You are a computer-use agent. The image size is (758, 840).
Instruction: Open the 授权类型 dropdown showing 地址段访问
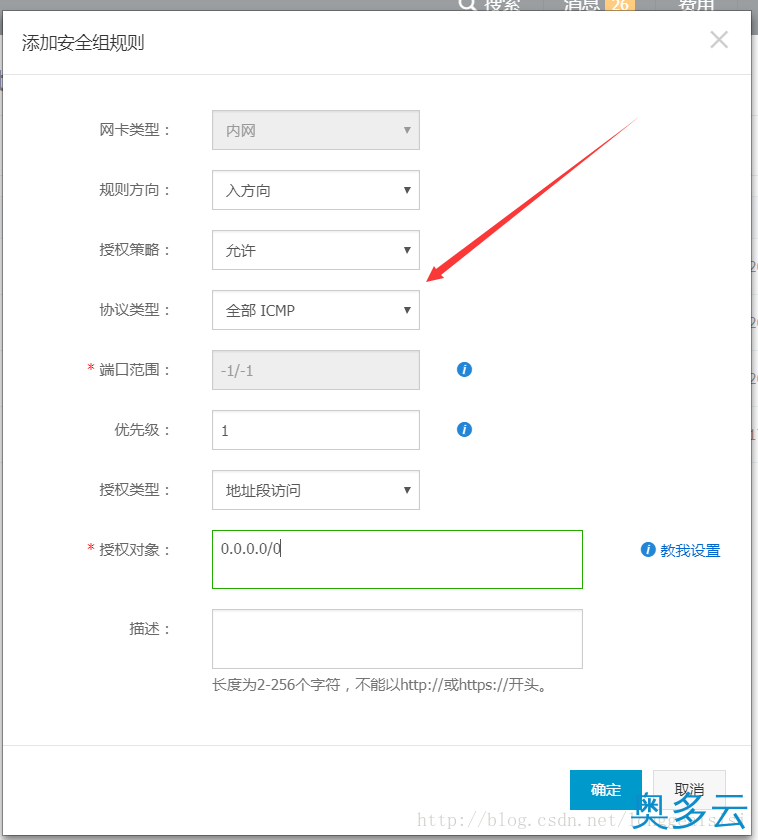316,490
